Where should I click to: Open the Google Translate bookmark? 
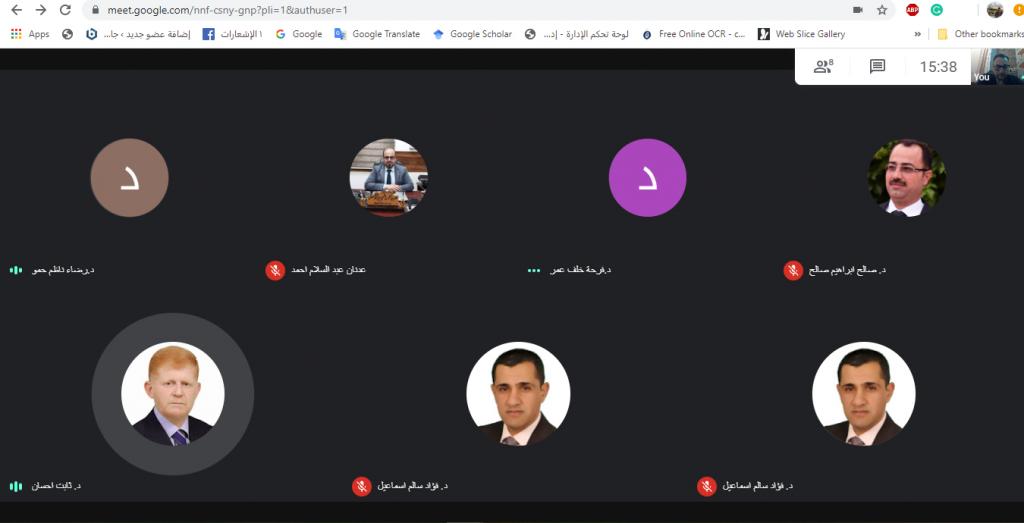pos(377,34)
